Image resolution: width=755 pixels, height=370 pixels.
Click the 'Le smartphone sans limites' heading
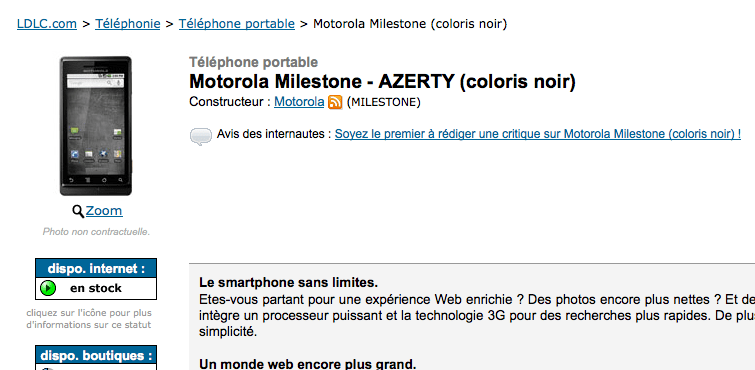[288, 282]
